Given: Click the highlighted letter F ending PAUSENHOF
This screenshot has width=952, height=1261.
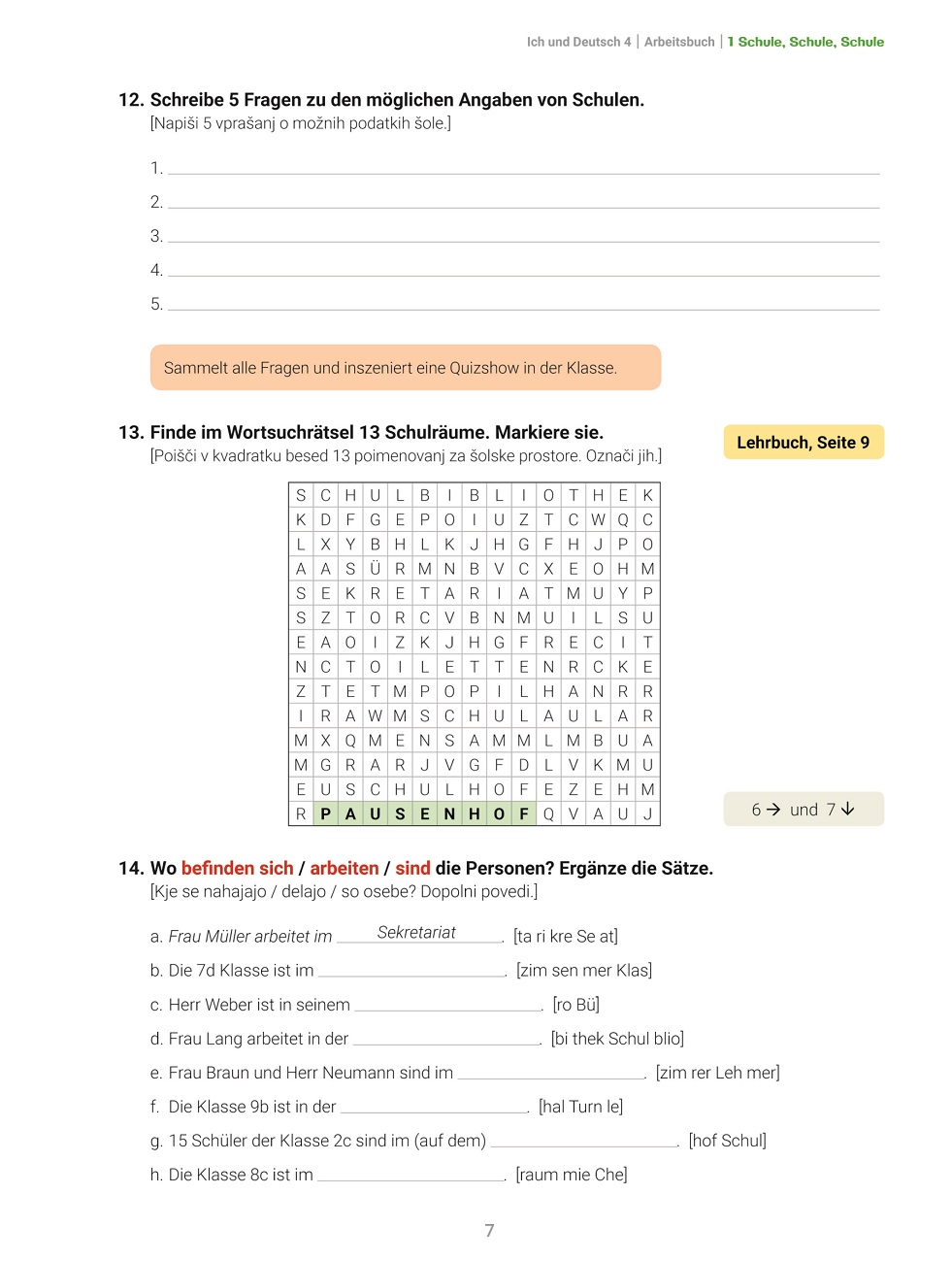Looking at the screenshot, I should click(524, 813).
